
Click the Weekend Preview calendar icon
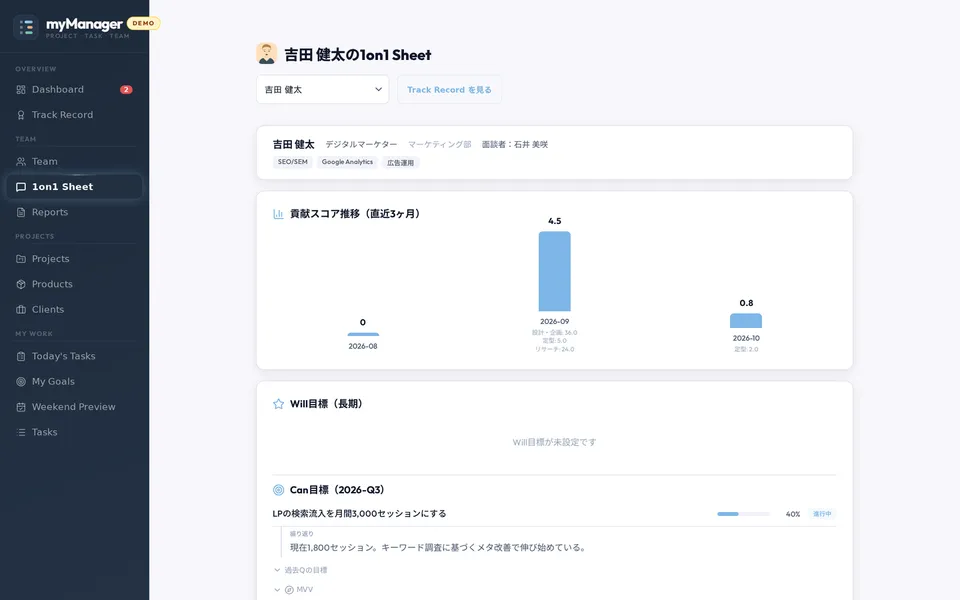[x=21, y=407]
